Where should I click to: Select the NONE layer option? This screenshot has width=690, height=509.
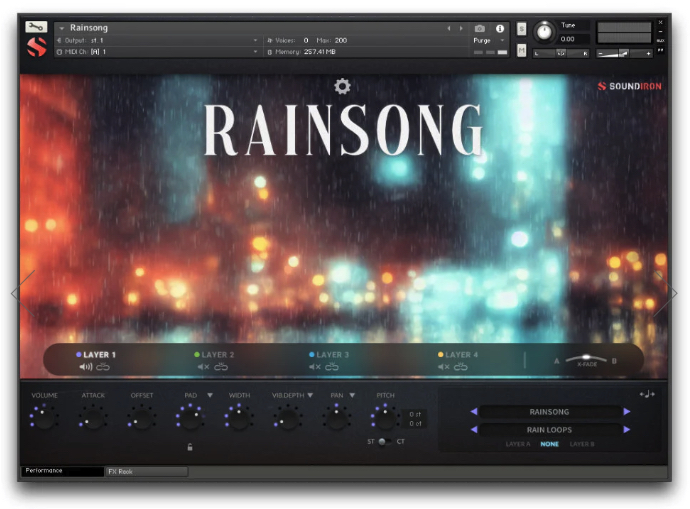pos(550,444)
